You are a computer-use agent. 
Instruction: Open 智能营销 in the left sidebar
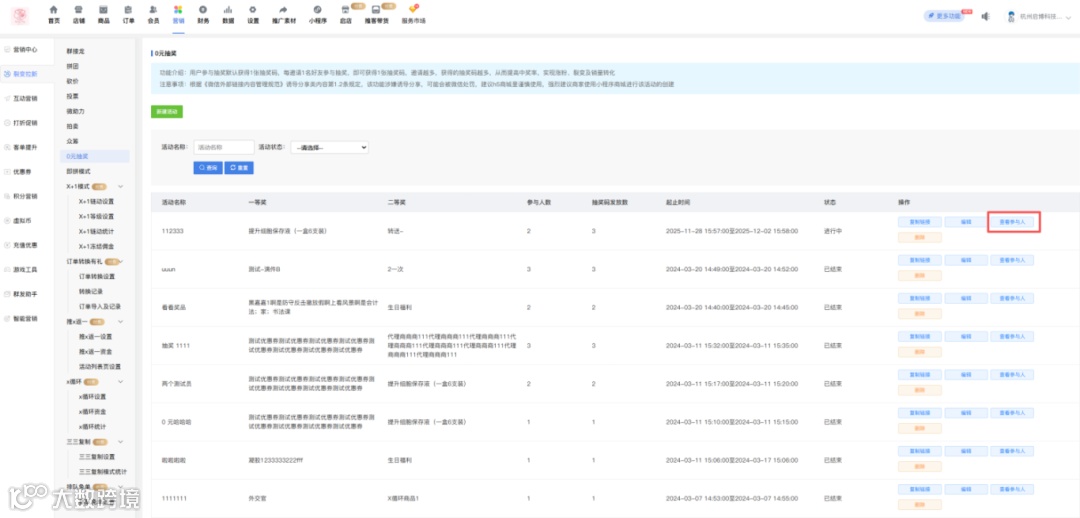click(25, 319)
